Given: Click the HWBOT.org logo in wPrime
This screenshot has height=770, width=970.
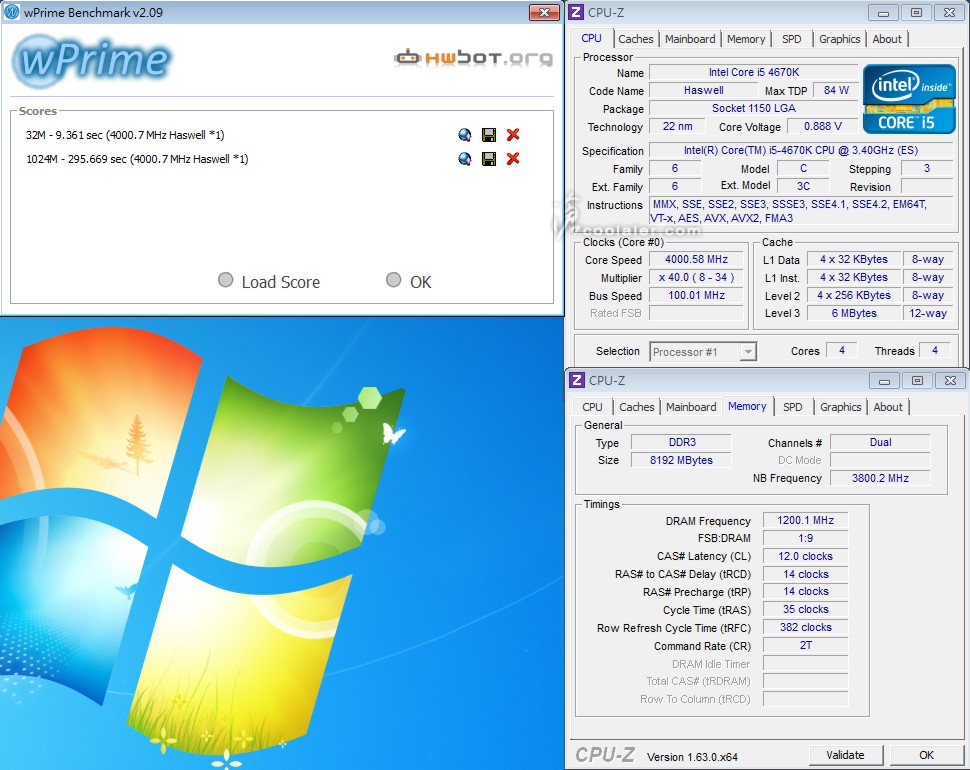Looking at the screenshot, I should tap(473, 58).
